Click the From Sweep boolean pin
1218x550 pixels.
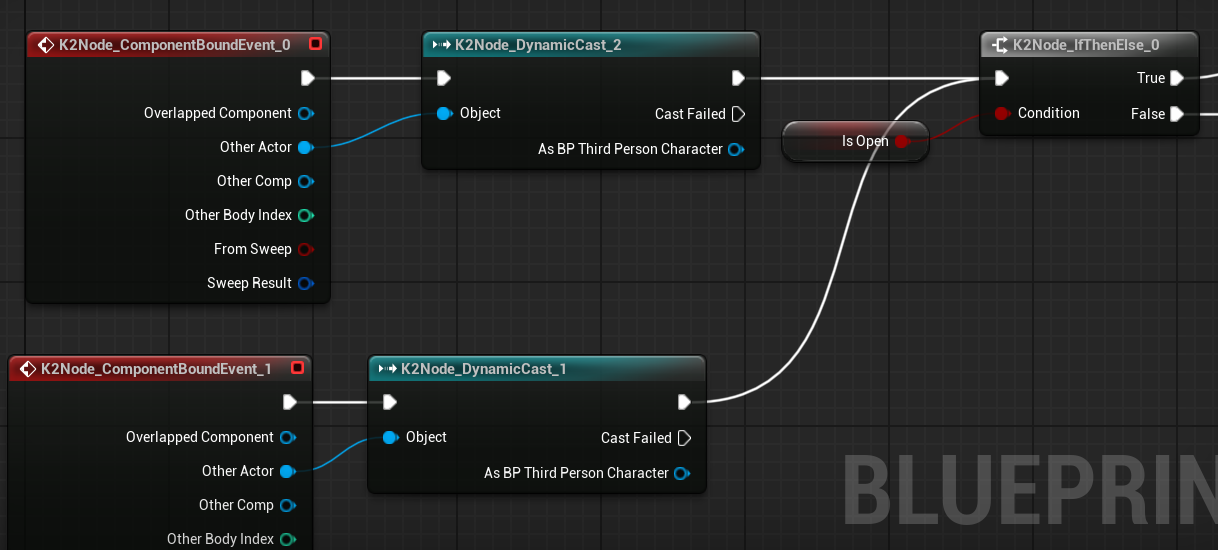tap(306, 249)
